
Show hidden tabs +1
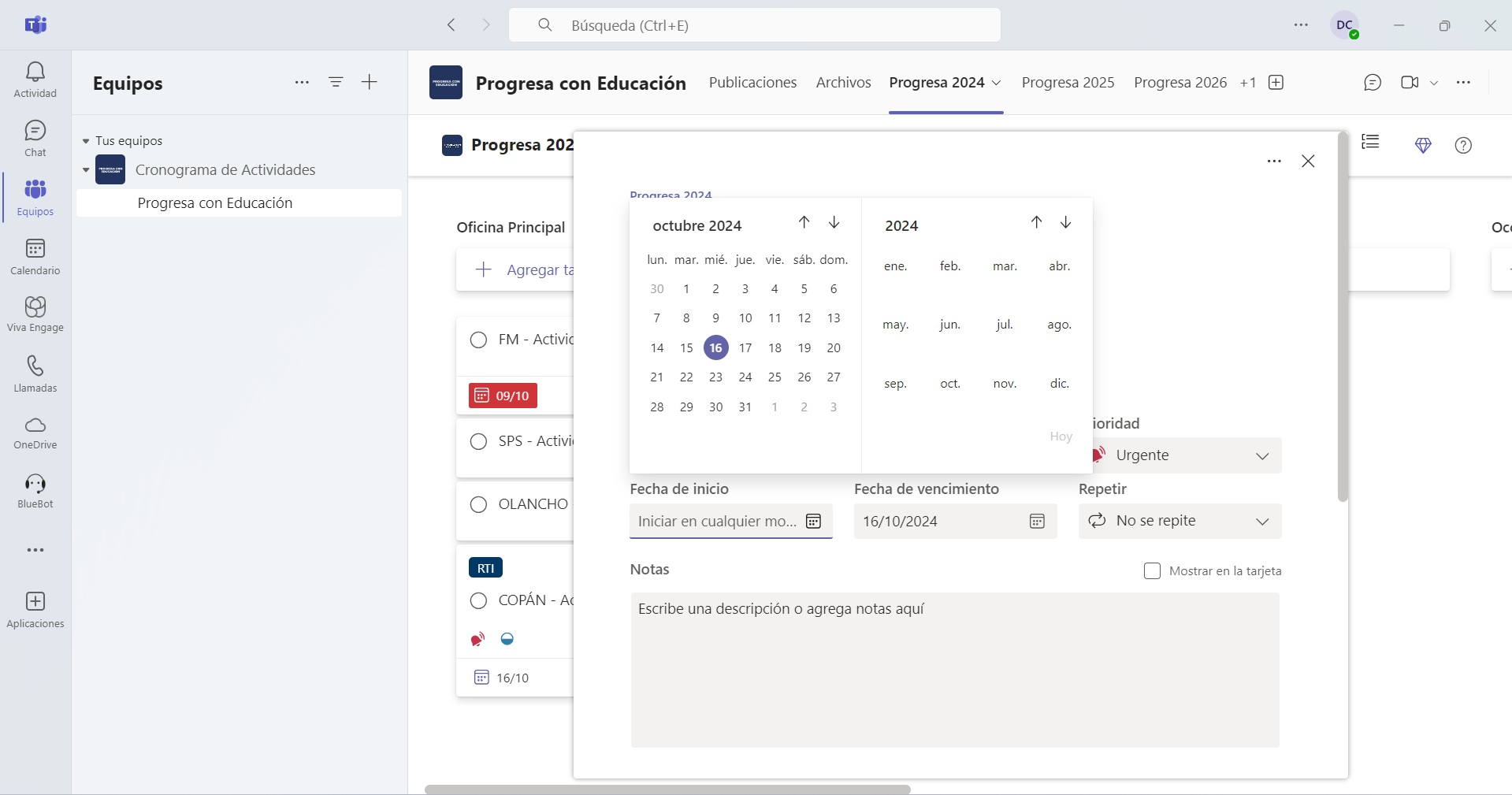[1247, 83]
